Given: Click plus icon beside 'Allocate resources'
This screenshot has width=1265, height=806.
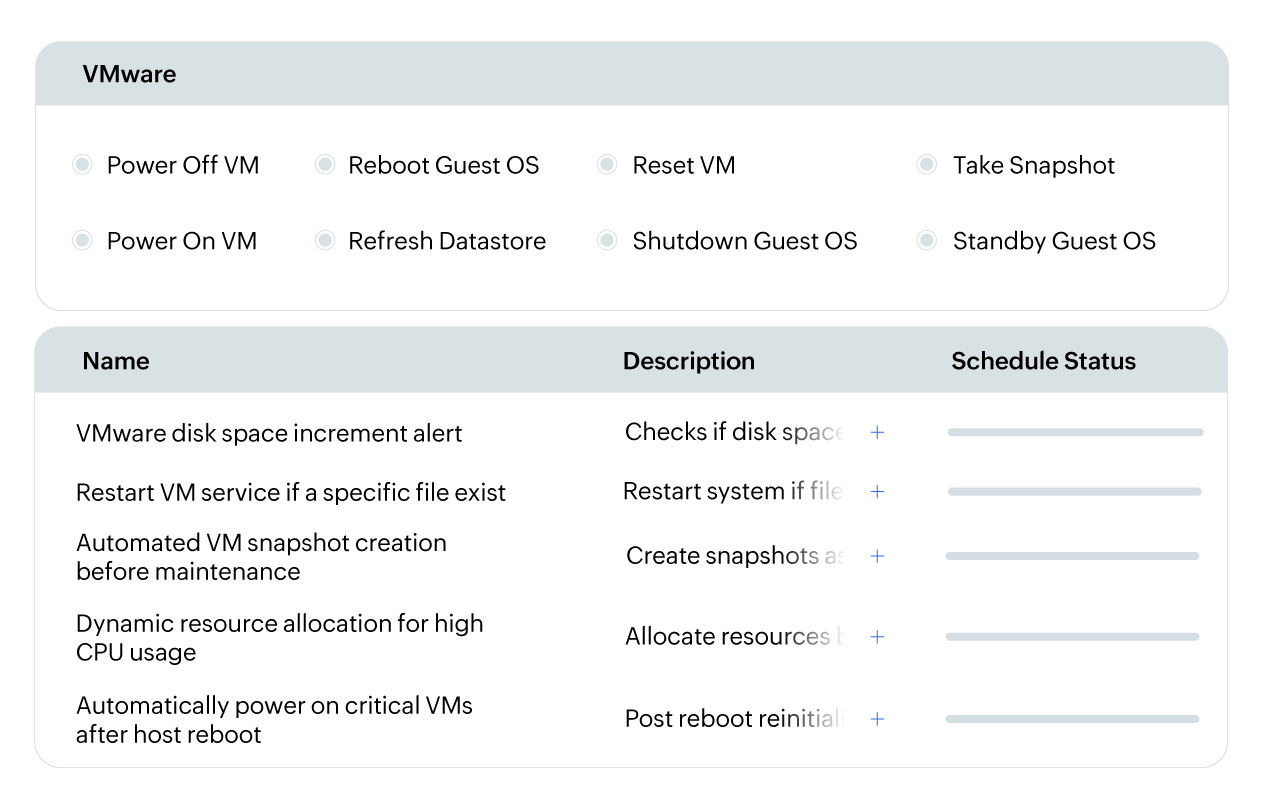Looking at the screenshot, I should point(877,637).
